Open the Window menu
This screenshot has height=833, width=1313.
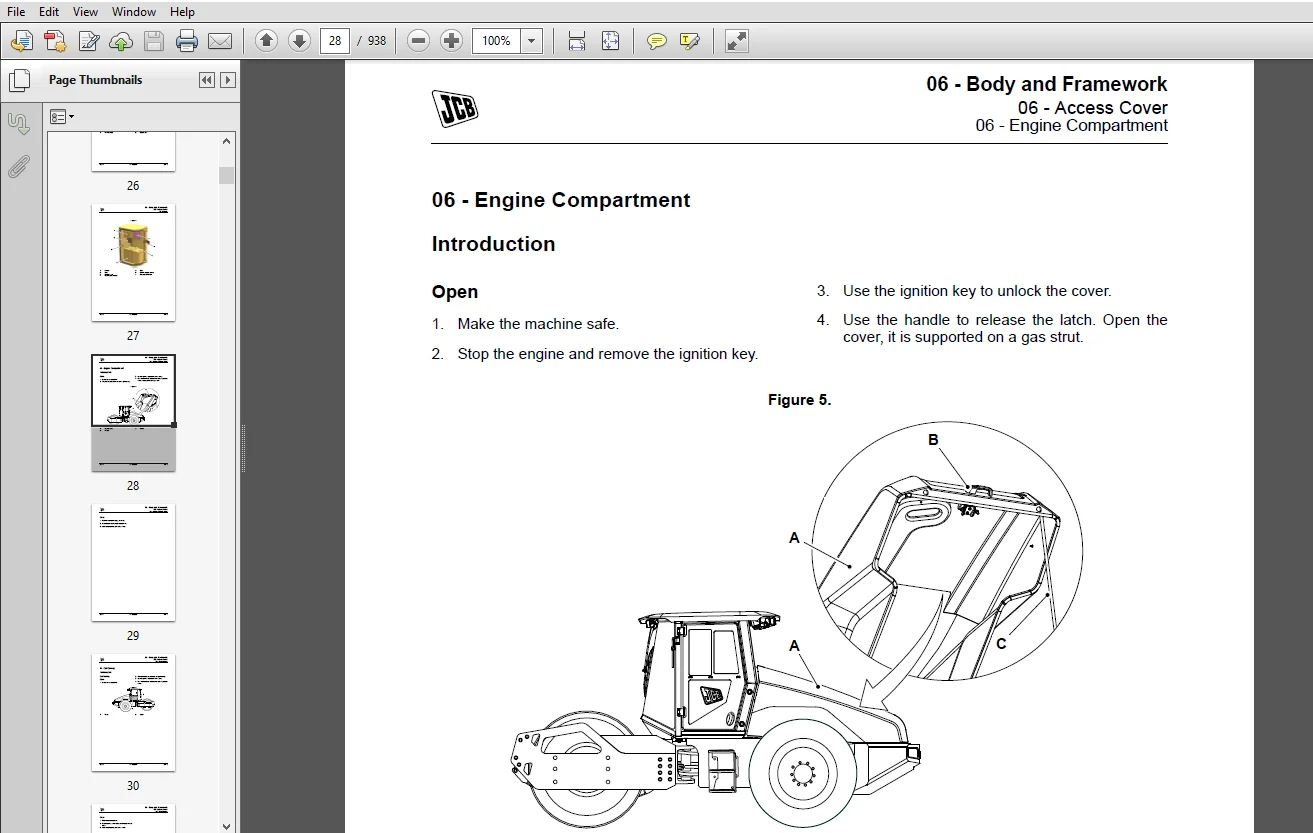134,12
